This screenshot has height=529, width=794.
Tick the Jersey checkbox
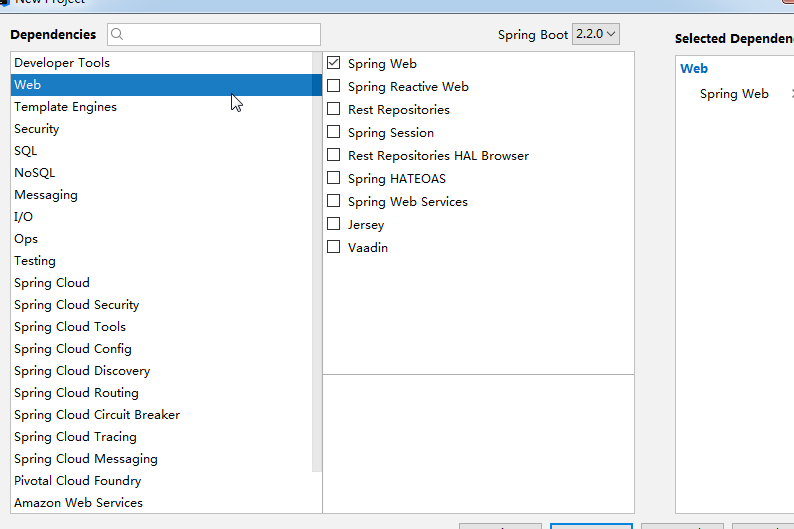tap(333, 224)
